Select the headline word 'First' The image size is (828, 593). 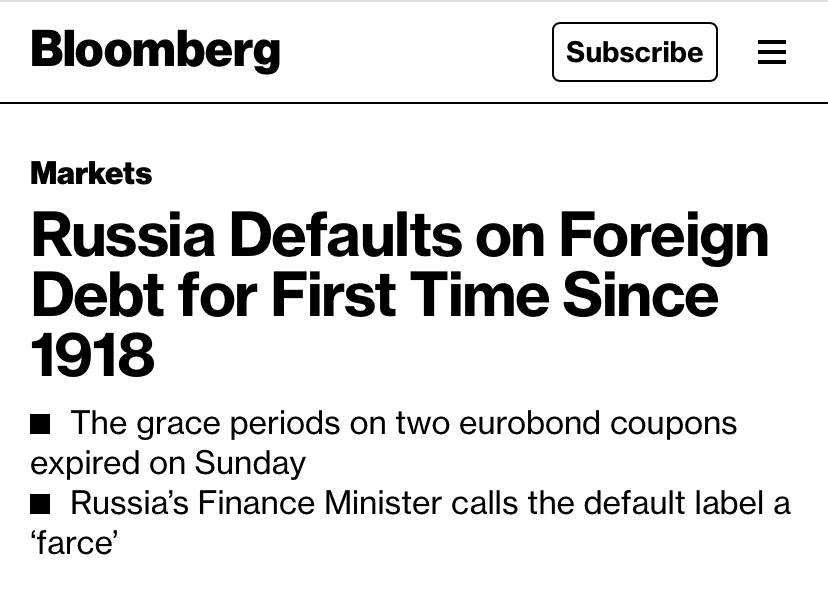click(334, 295)
